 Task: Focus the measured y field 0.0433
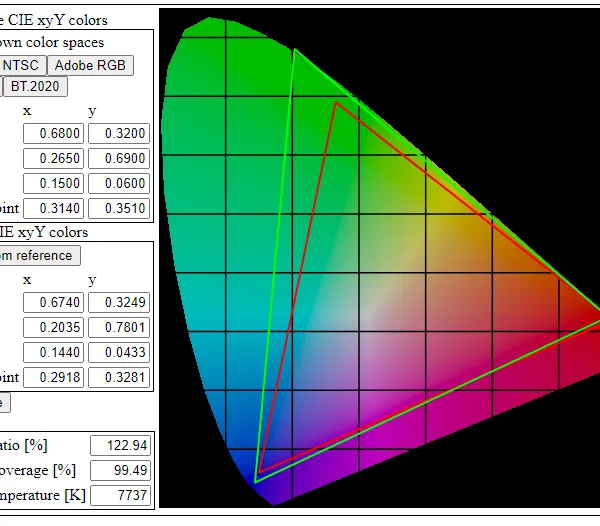119,352
